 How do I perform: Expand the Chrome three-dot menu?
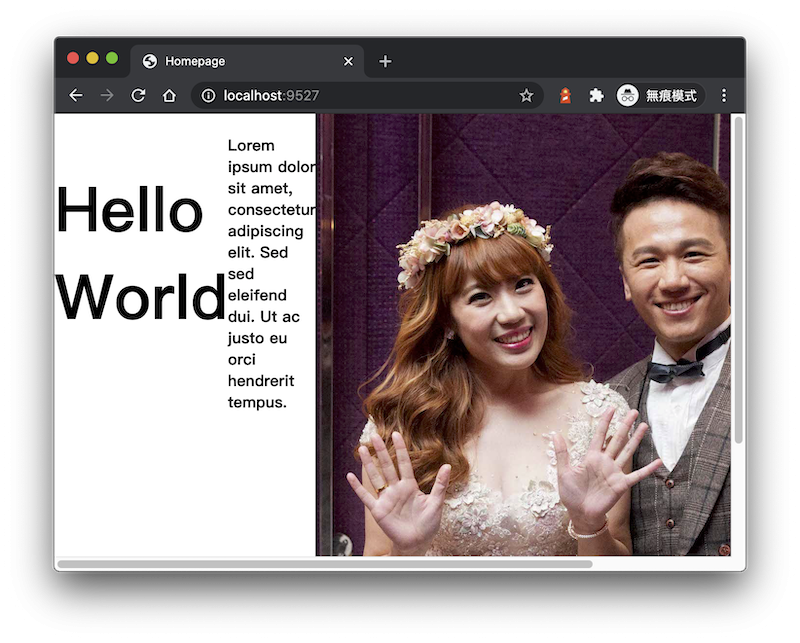[725, 96]
